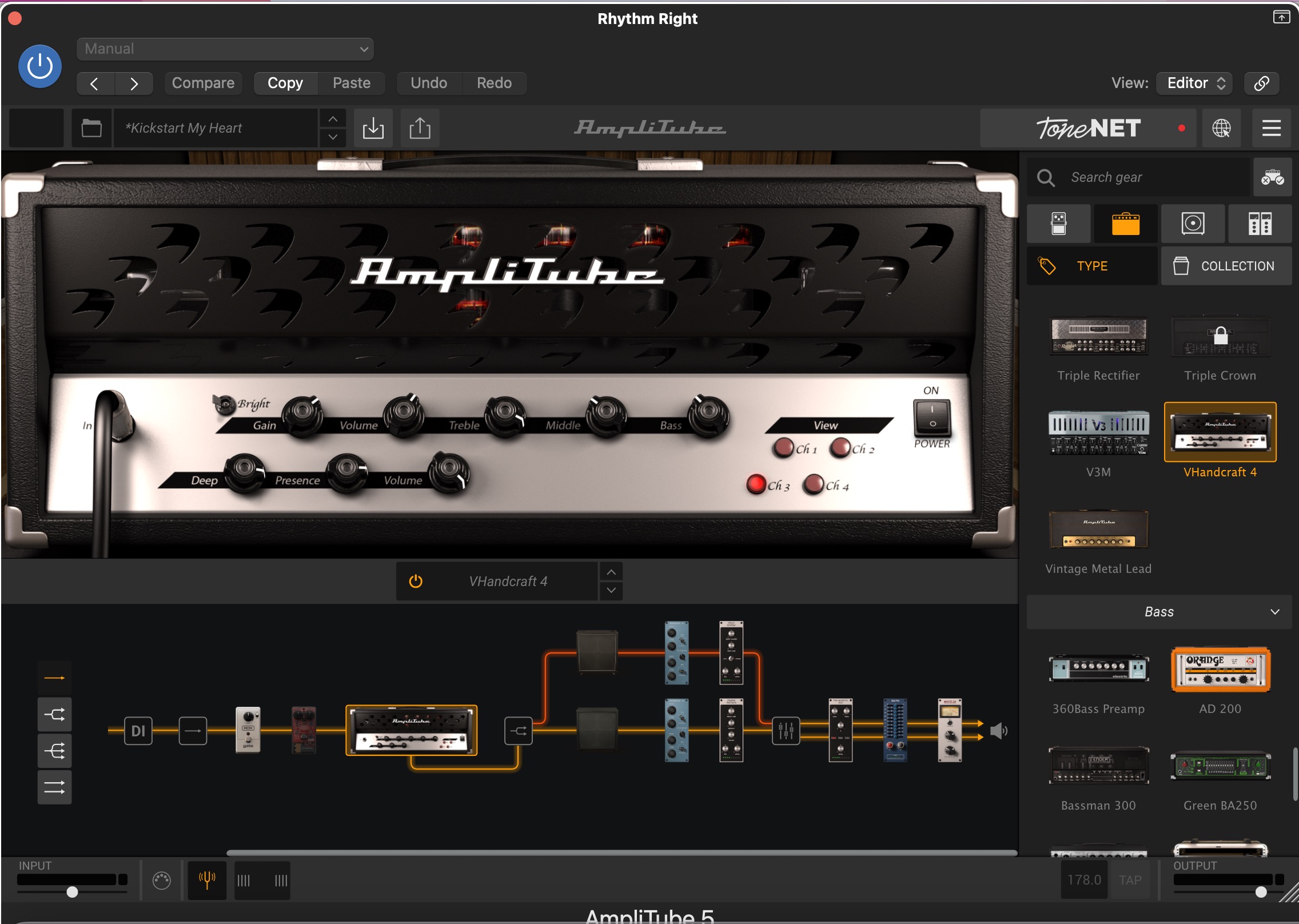Image resolution: width=1299 pixels, height=924 pixels.
Task: Toggle the tuner icon in bottom bar
Action: pyautogui.click(x=207, y=880)
